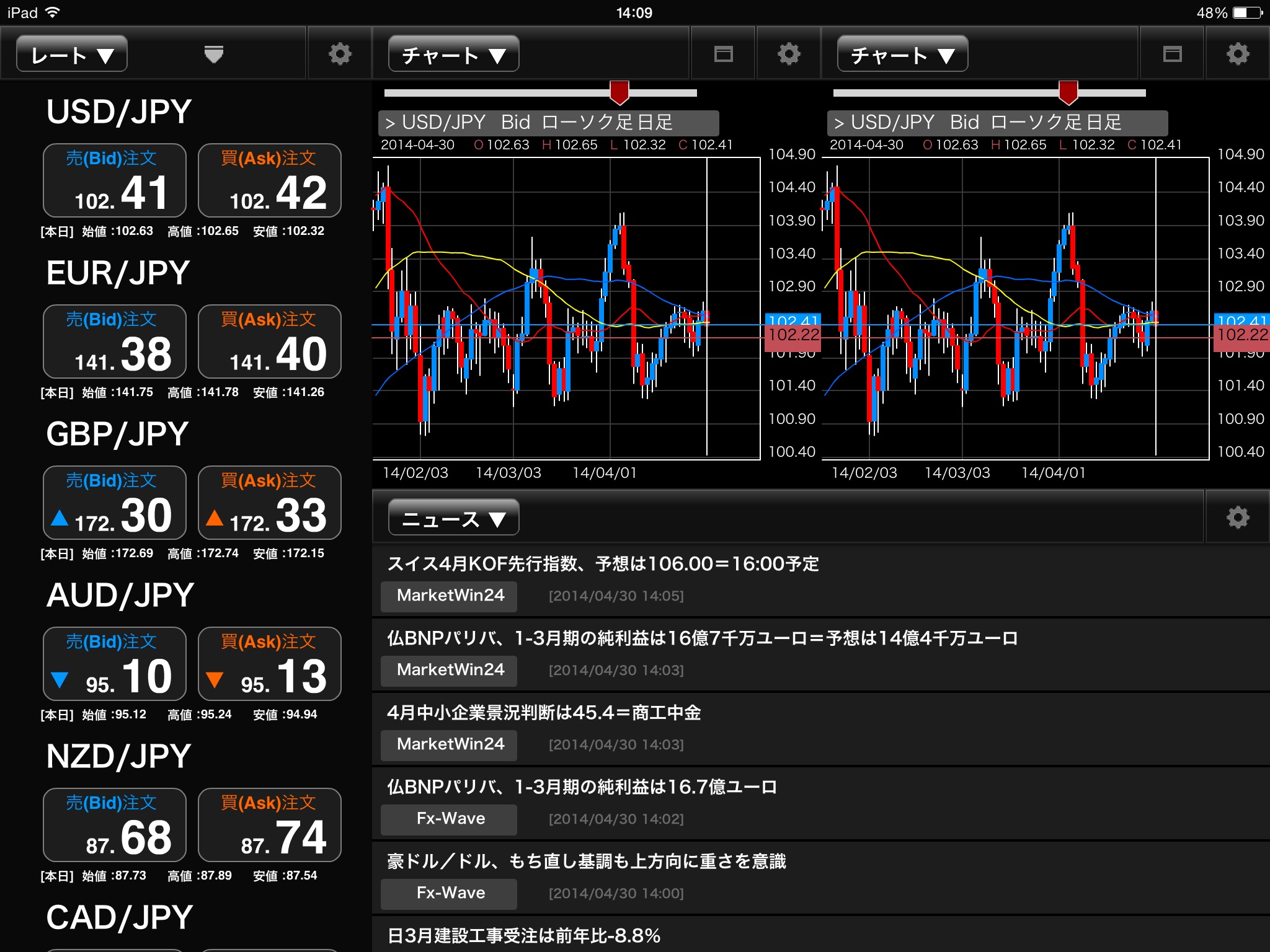Open first chart settings gear
Screen dimensions: 1270x952
coord(789,54)
